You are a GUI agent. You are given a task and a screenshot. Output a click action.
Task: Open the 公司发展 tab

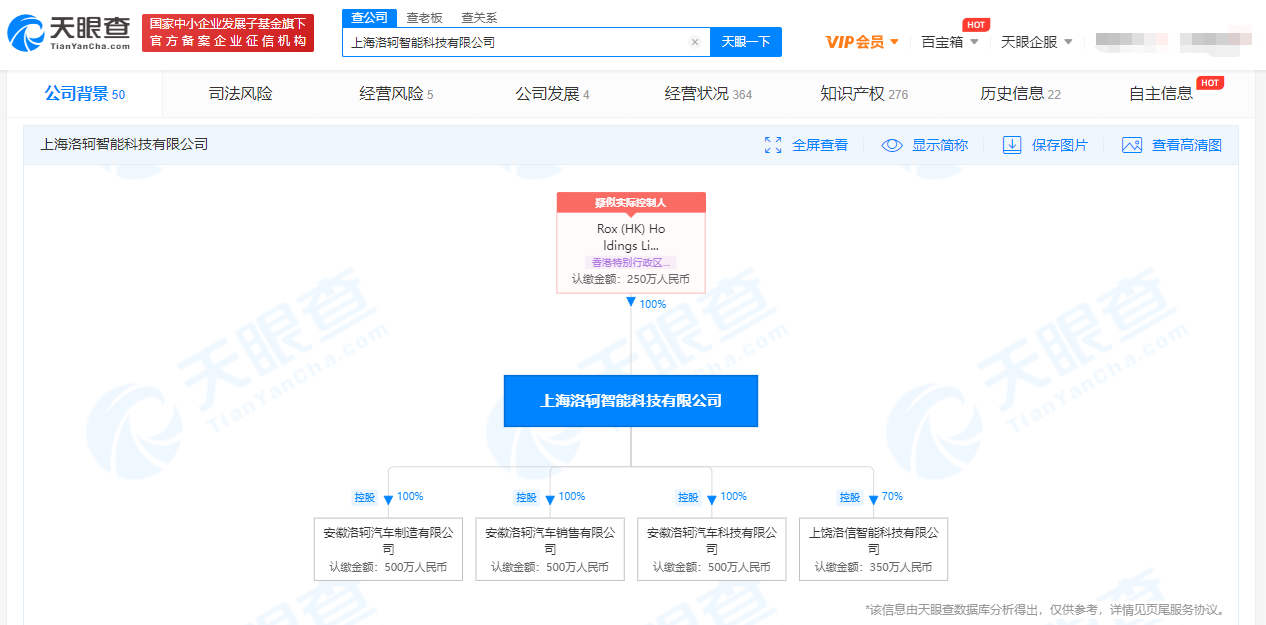pos(552,94)
